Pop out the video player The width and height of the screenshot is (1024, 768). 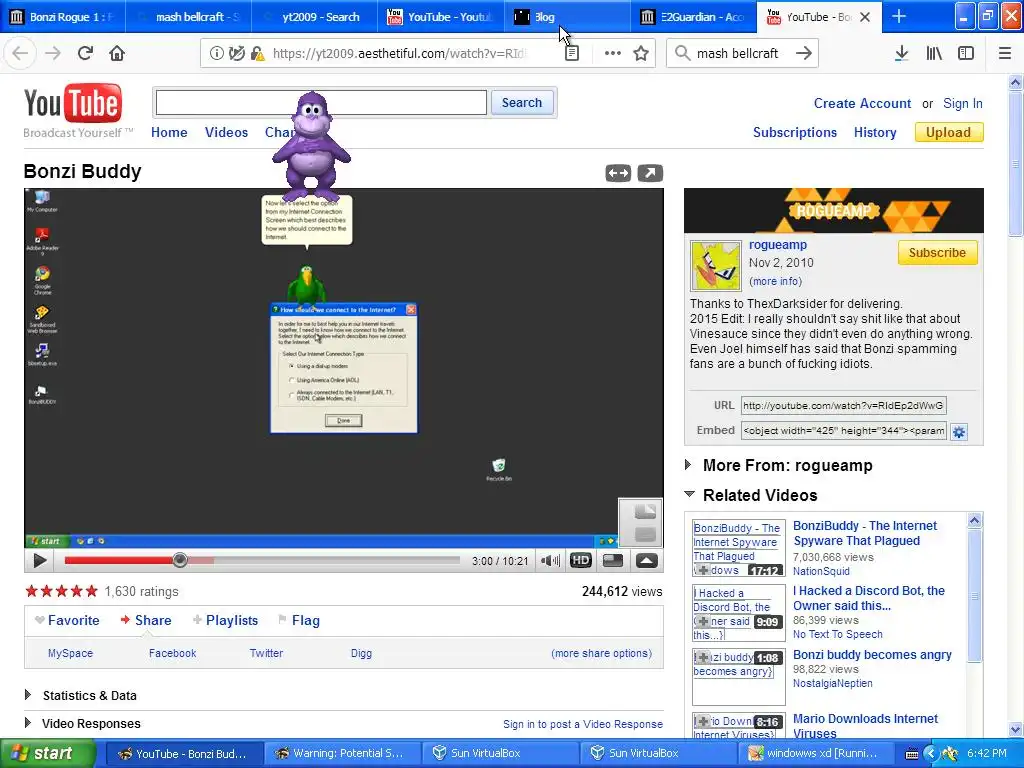coord(650,173)
